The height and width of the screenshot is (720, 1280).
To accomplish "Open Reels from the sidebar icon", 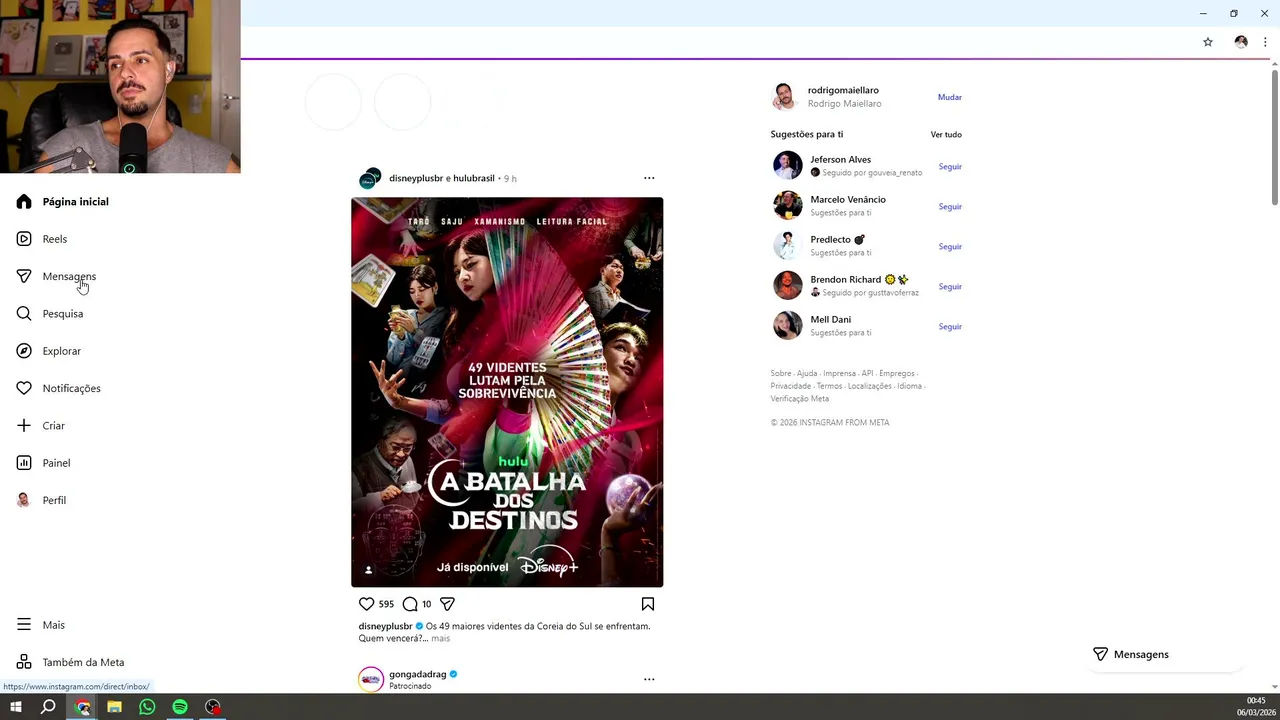I will 24,239.
